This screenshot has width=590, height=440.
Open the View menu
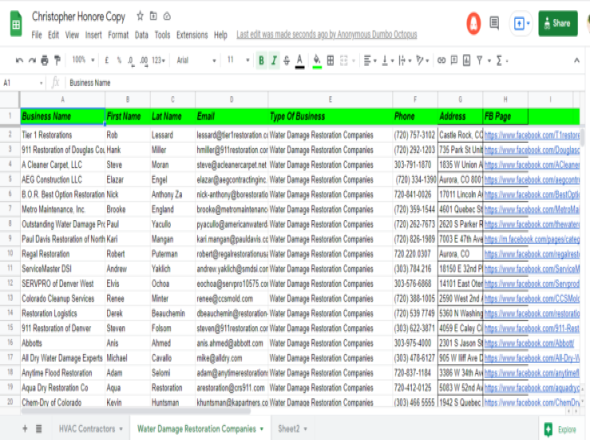pos(72,35)
